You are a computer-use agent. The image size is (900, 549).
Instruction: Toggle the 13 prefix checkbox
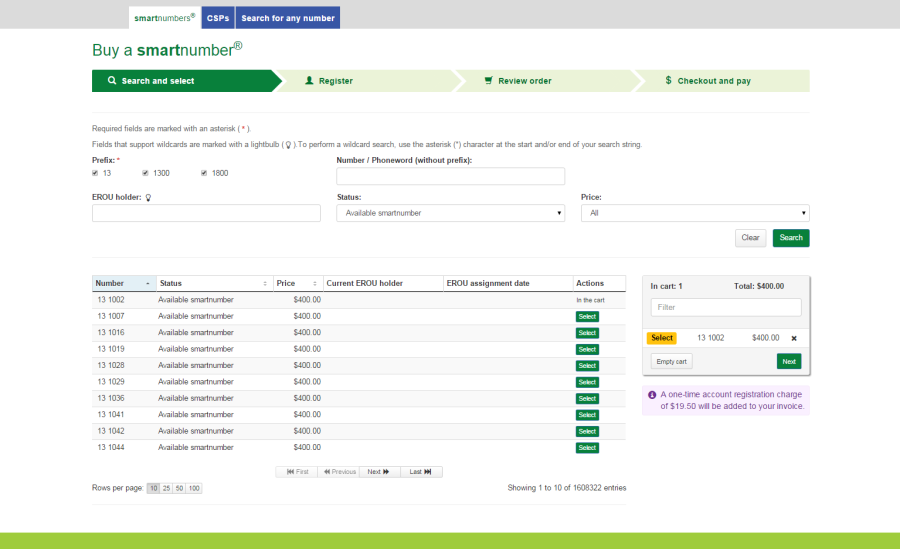click(x=95, y=173)
